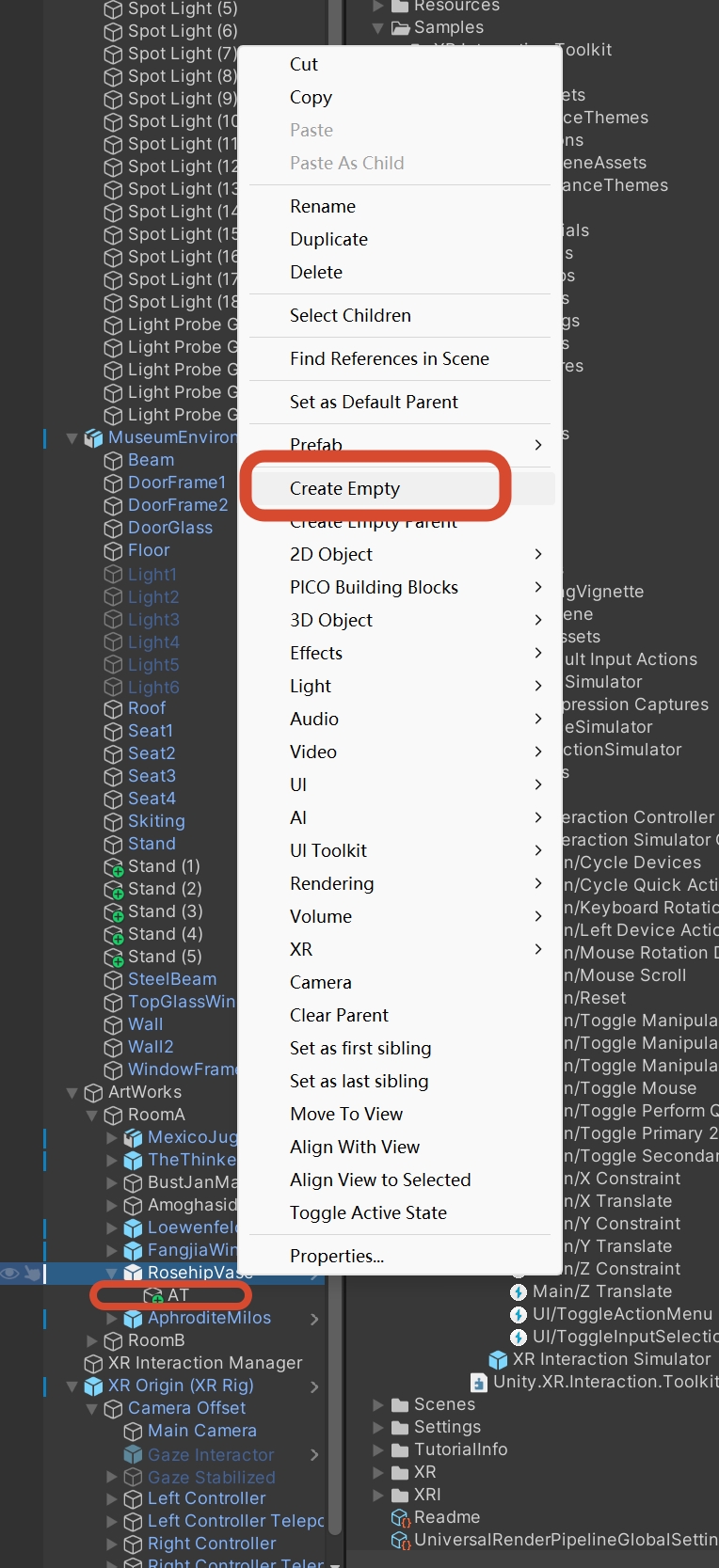Select the Gaze Stabilized hierarchy row
The height and width of the screenshot is (1568, 719).
click(x=211, y=1478)
